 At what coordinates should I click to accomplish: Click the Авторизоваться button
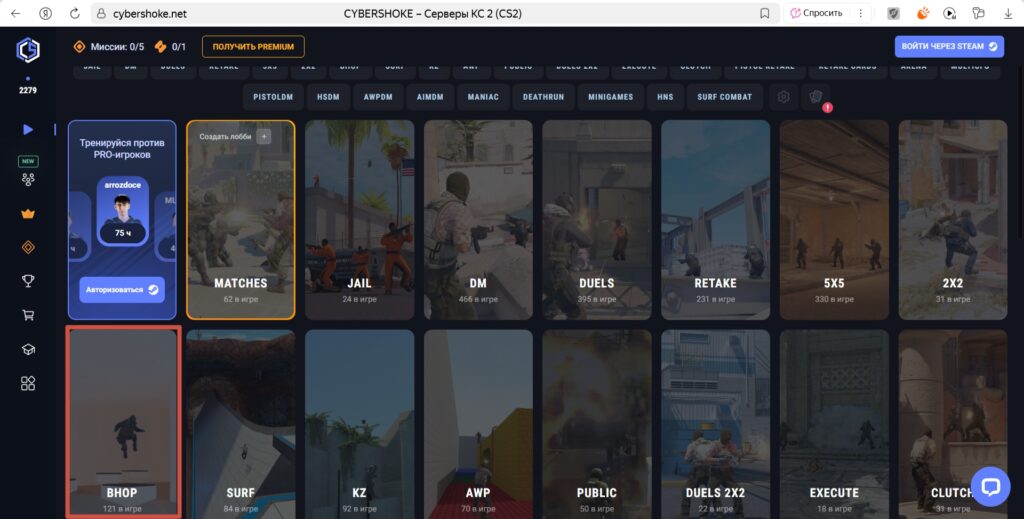coord(122,290)
